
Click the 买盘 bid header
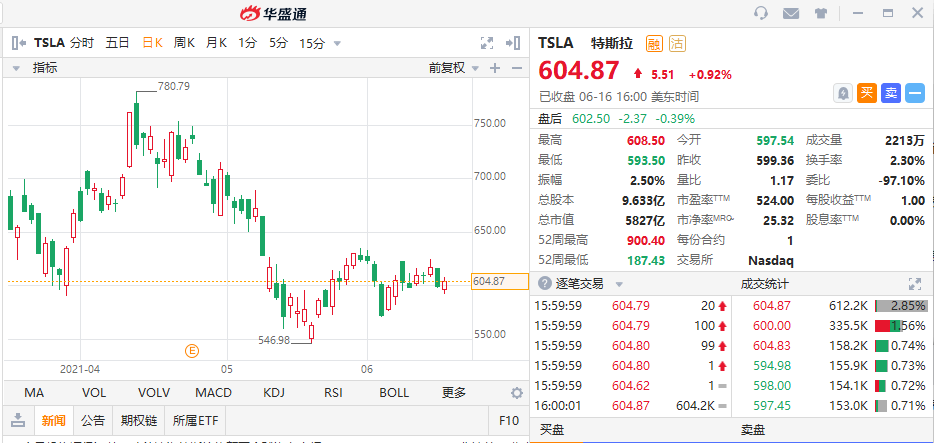coord(552,429)
